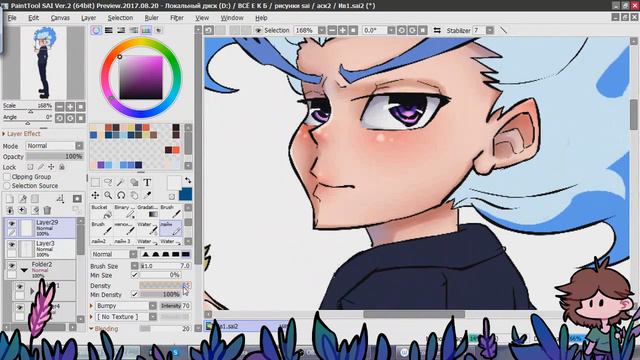Zoom out using navigator minus button

click(60, 107)
